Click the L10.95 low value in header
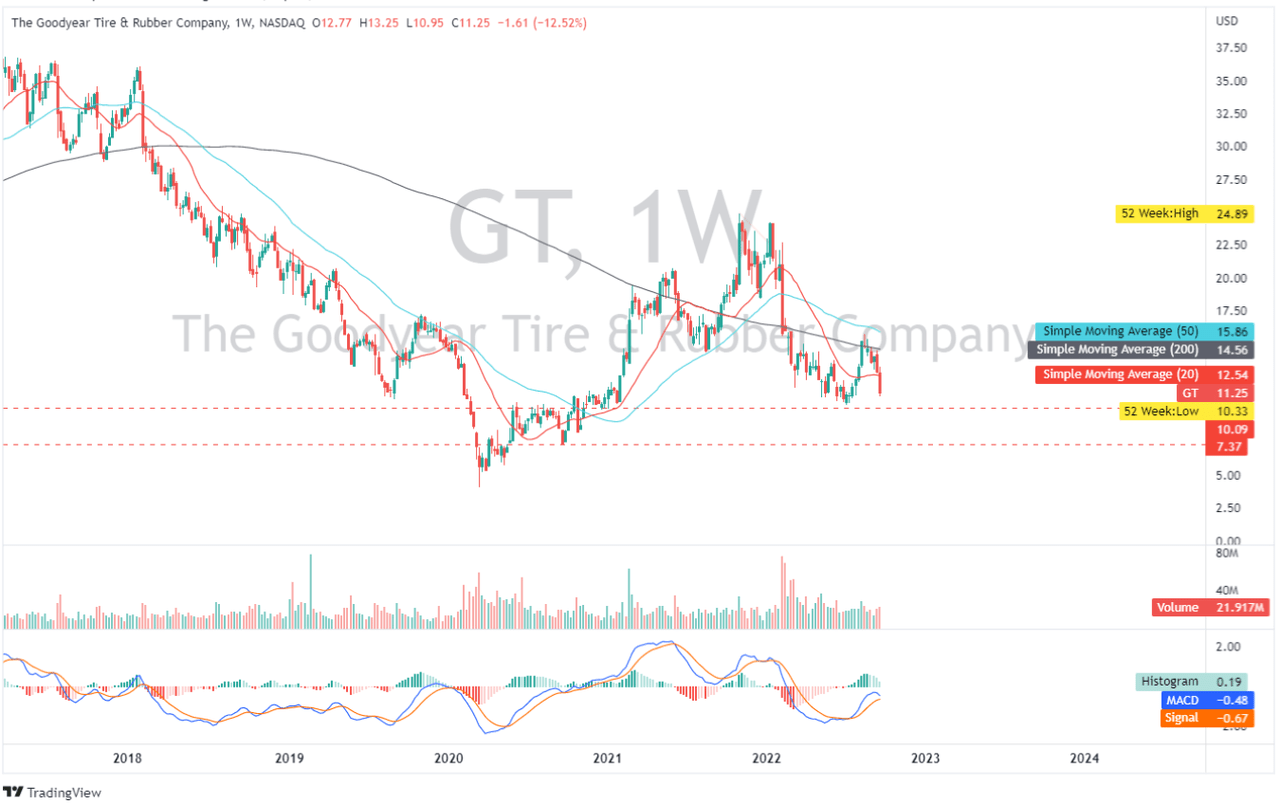 pyautogui.click(x=425, y=21)
